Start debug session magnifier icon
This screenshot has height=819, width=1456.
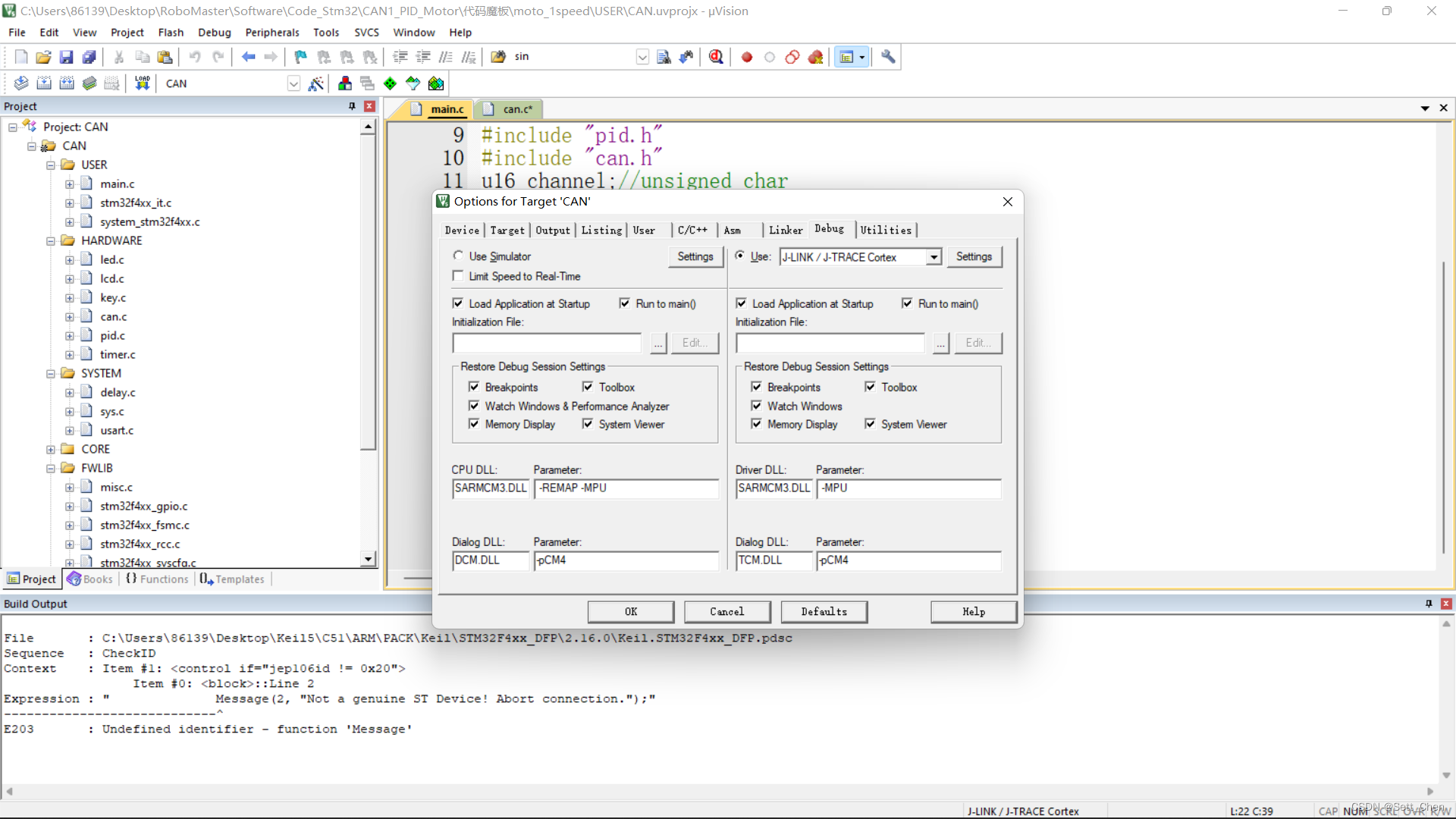(716, 57)
